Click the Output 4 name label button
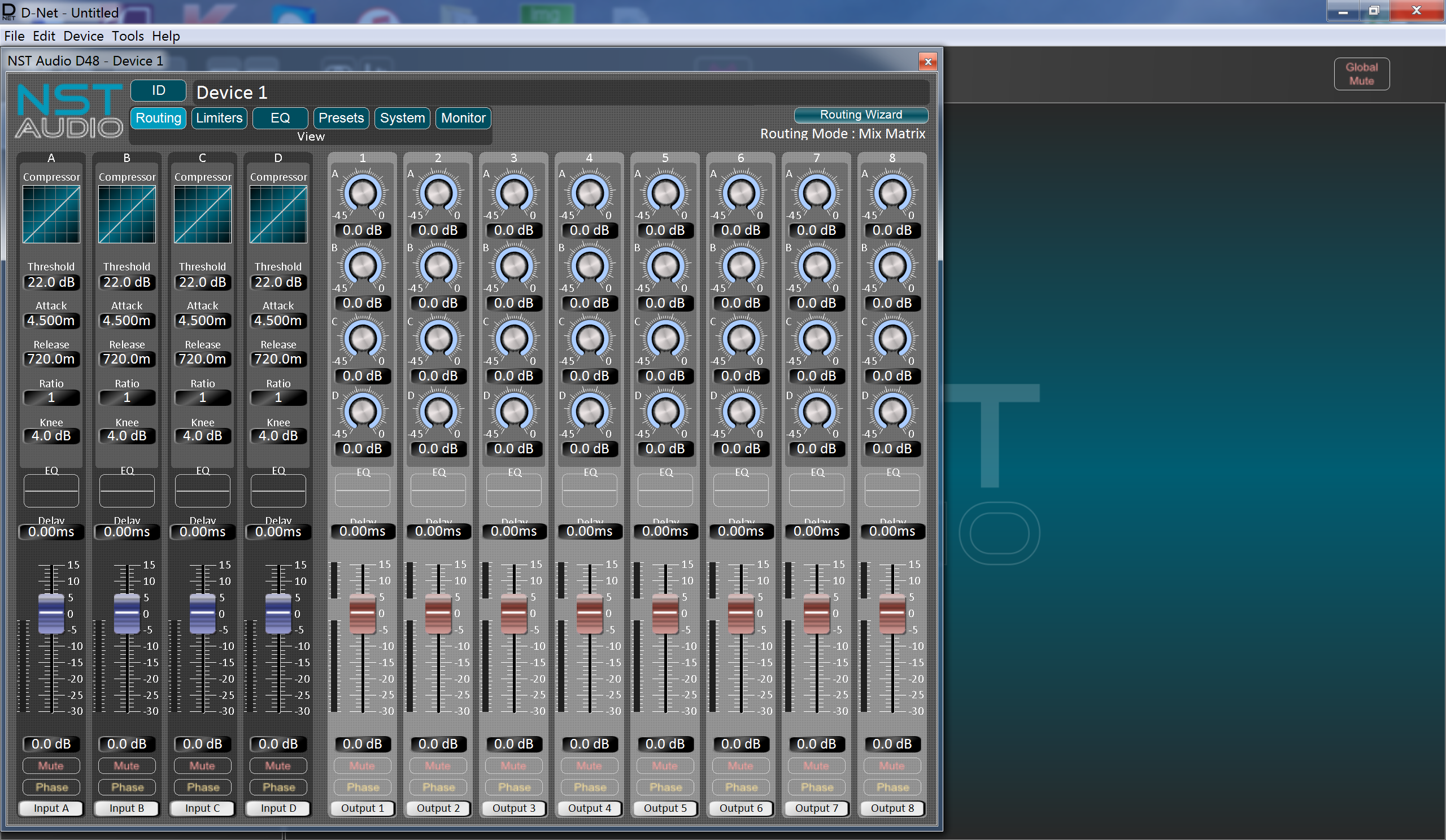The height and width of the screenshot is (840, 1446). (589, 808)
